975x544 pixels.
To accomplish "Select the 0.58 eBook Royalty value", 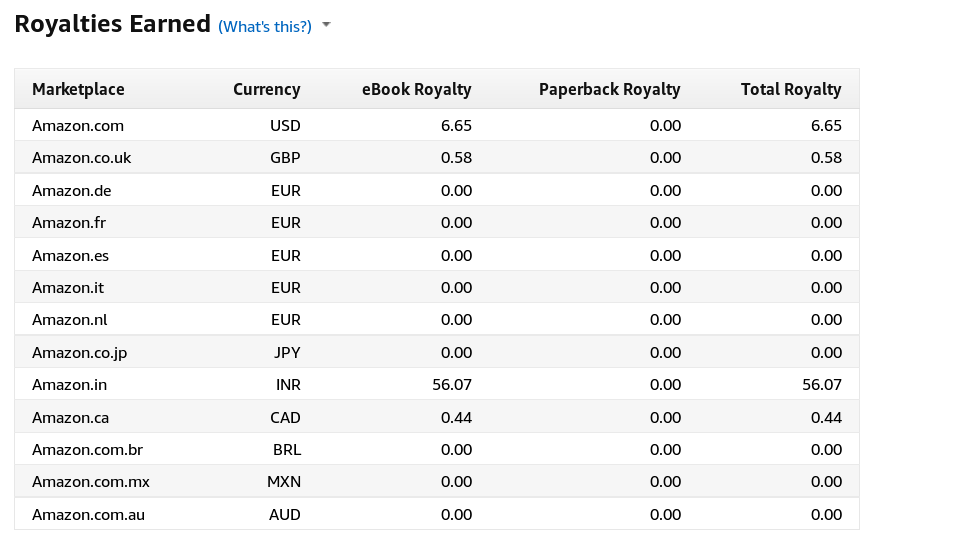I will pos(456,158).
